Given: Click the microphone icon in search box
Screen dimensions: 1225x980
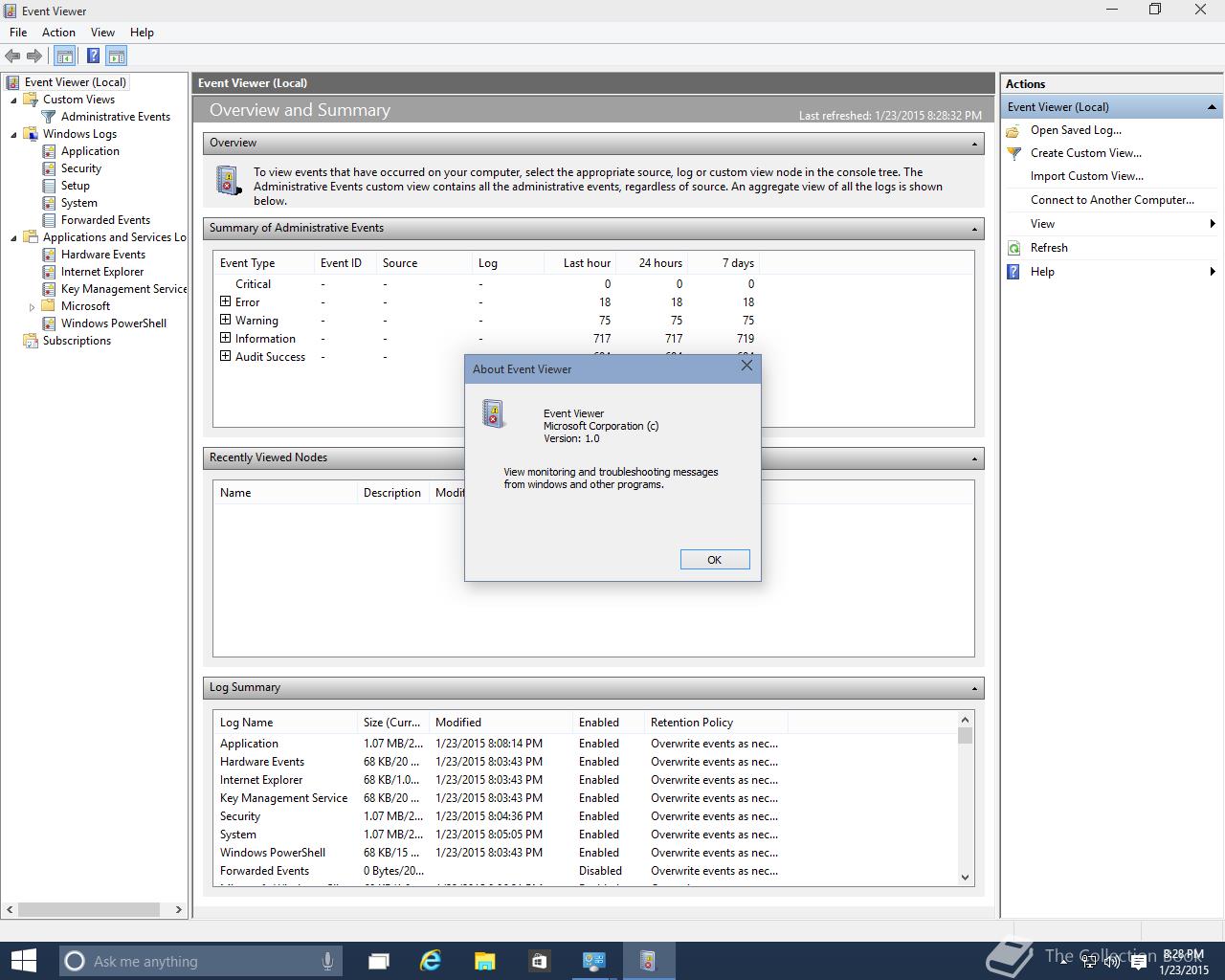Looking at the screenshot, I should click(327, 961).
